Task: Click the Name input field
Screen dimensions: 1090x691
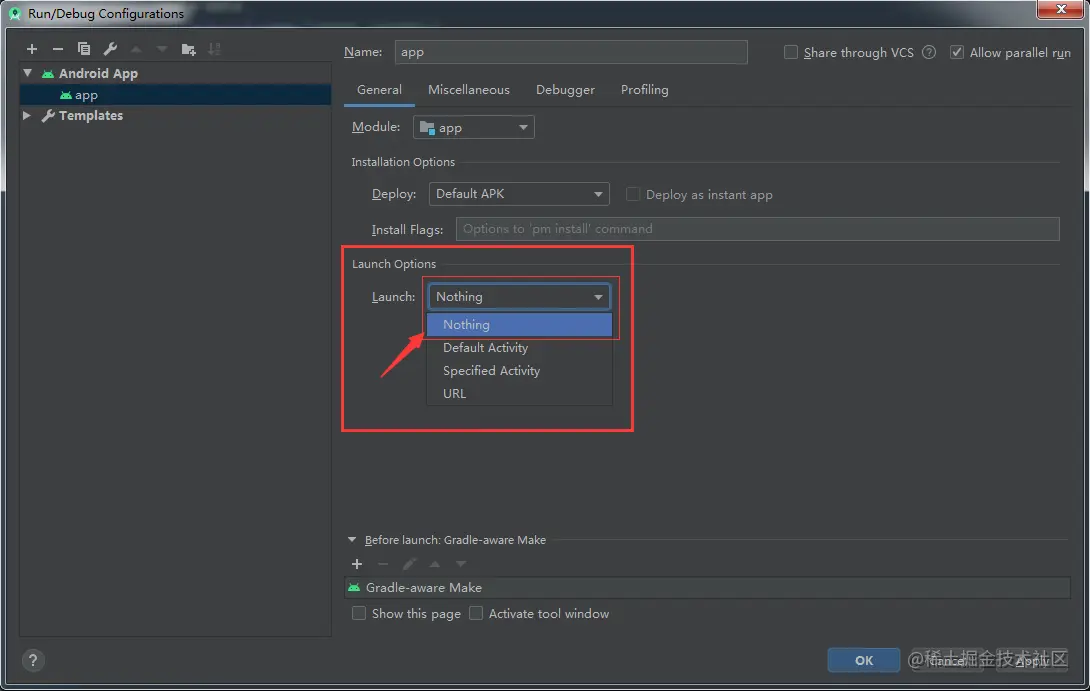Action: 571,52
